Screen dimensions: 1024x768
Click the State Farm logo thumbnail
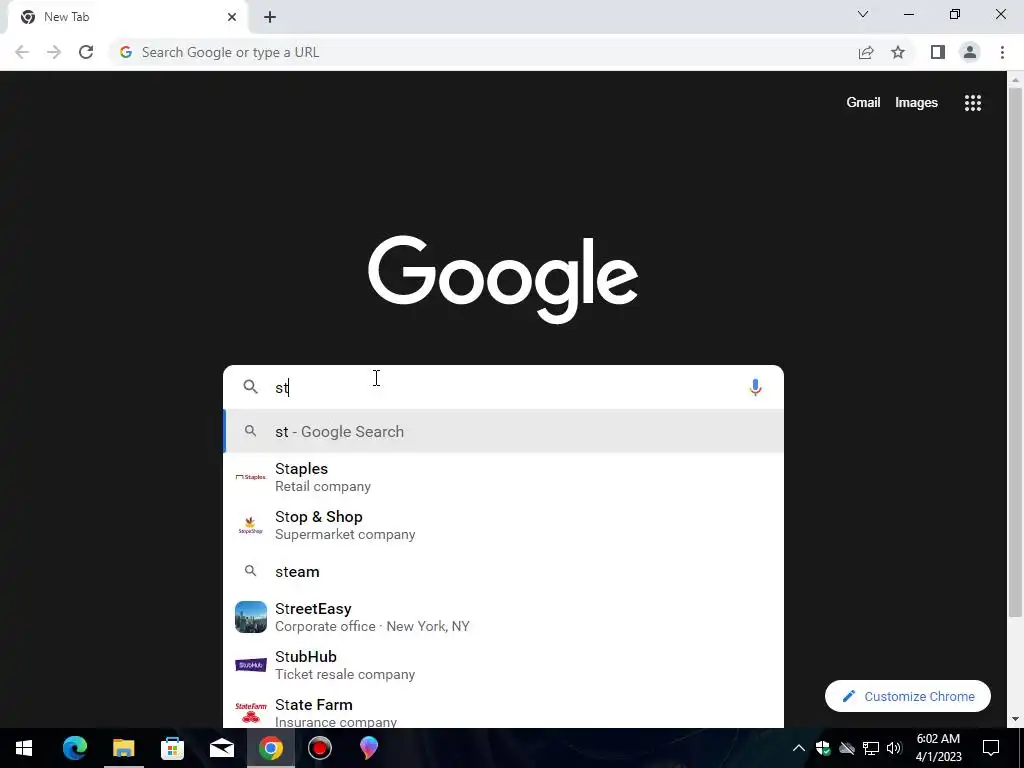coord(251,713)
